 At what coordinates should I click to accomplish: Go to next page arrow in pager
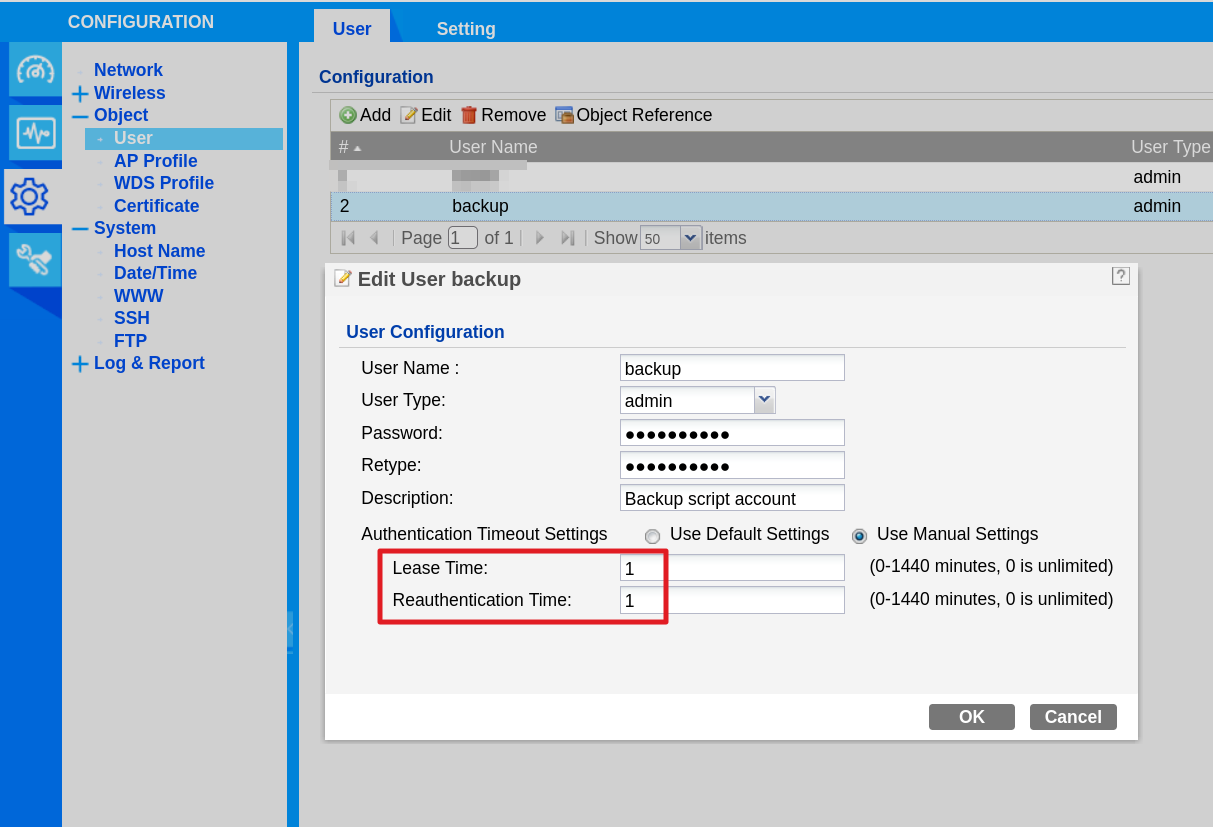click(x=540, y=238)
